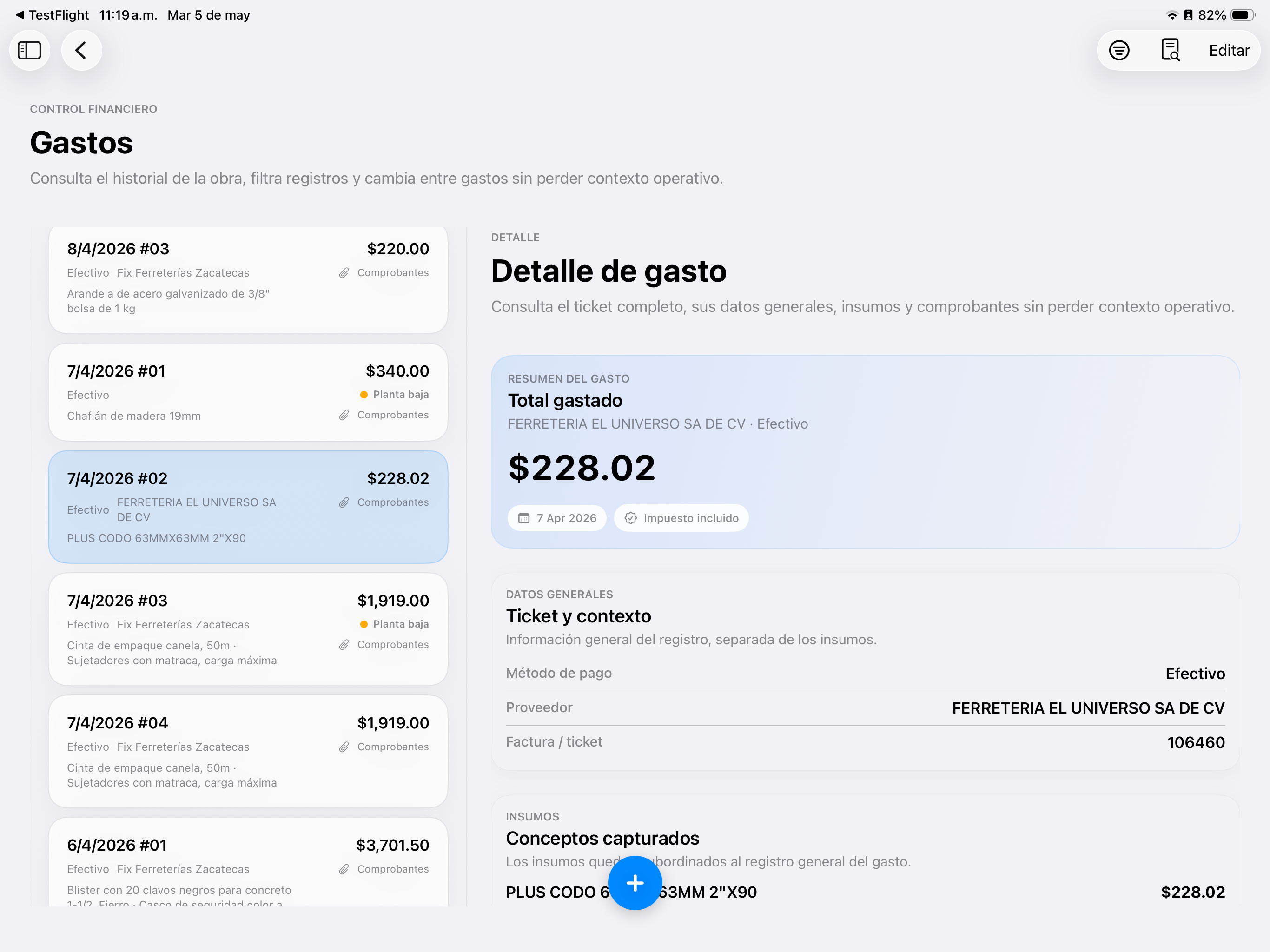This screenshot has height=952, width=1270.
Task: Tap the battery indicator in status bar
Action: pos(1243,15)
